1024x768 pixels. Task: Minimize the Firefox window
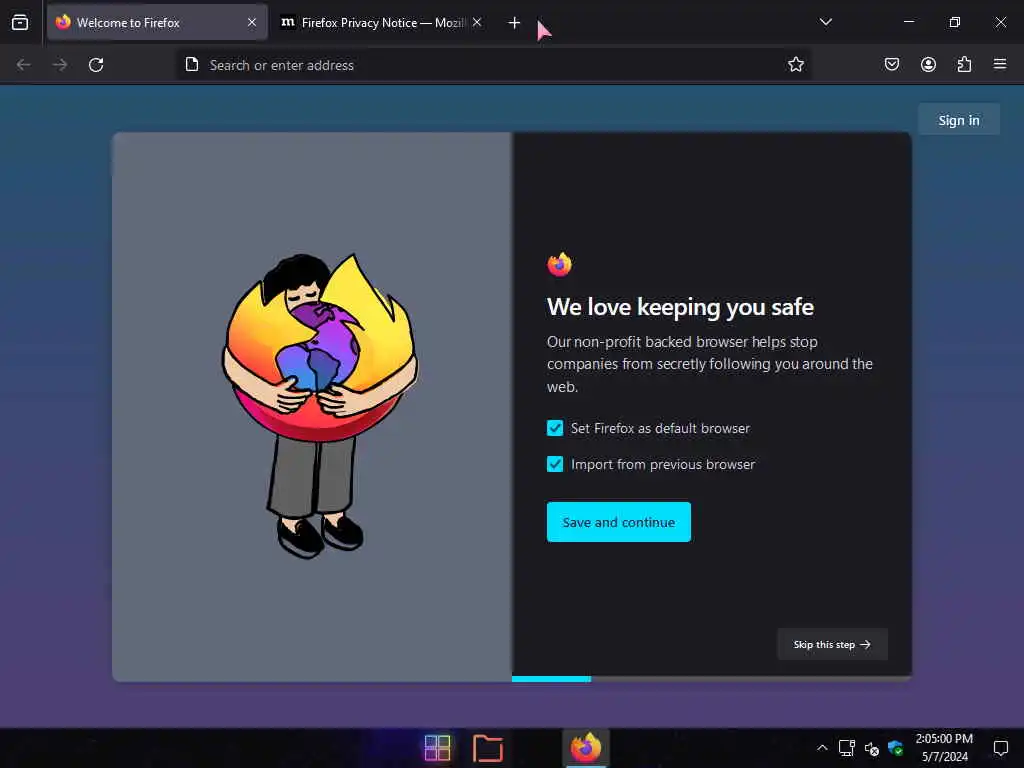coord(908,22)
